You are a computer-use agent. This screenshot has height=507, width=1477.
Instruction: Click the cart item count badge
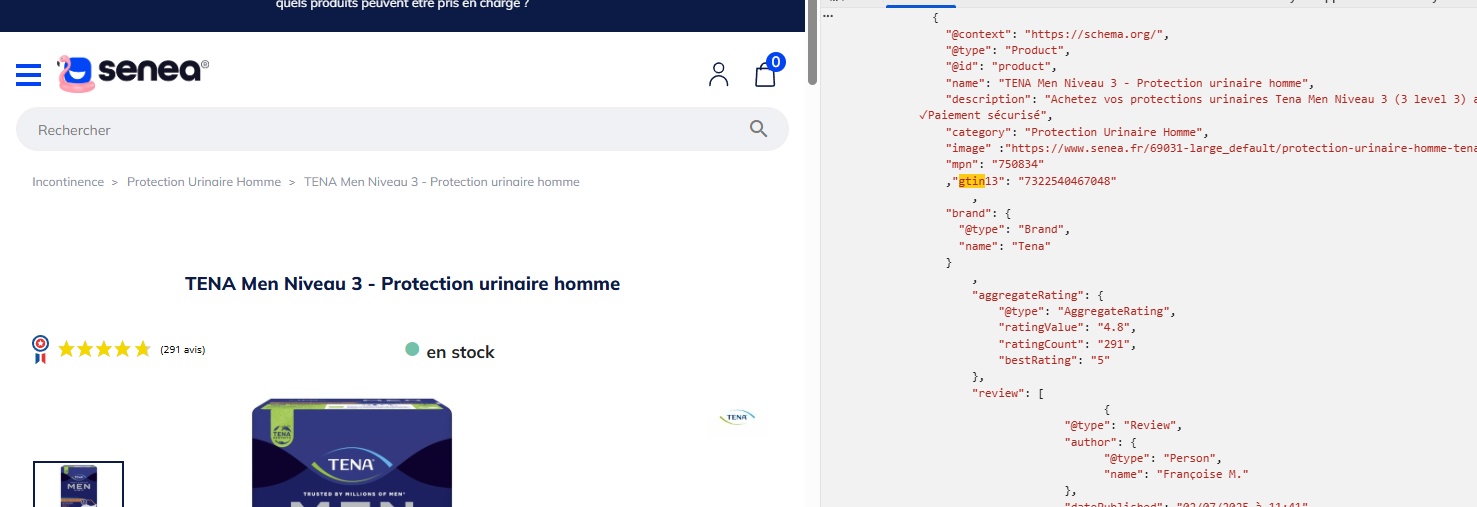775,62
